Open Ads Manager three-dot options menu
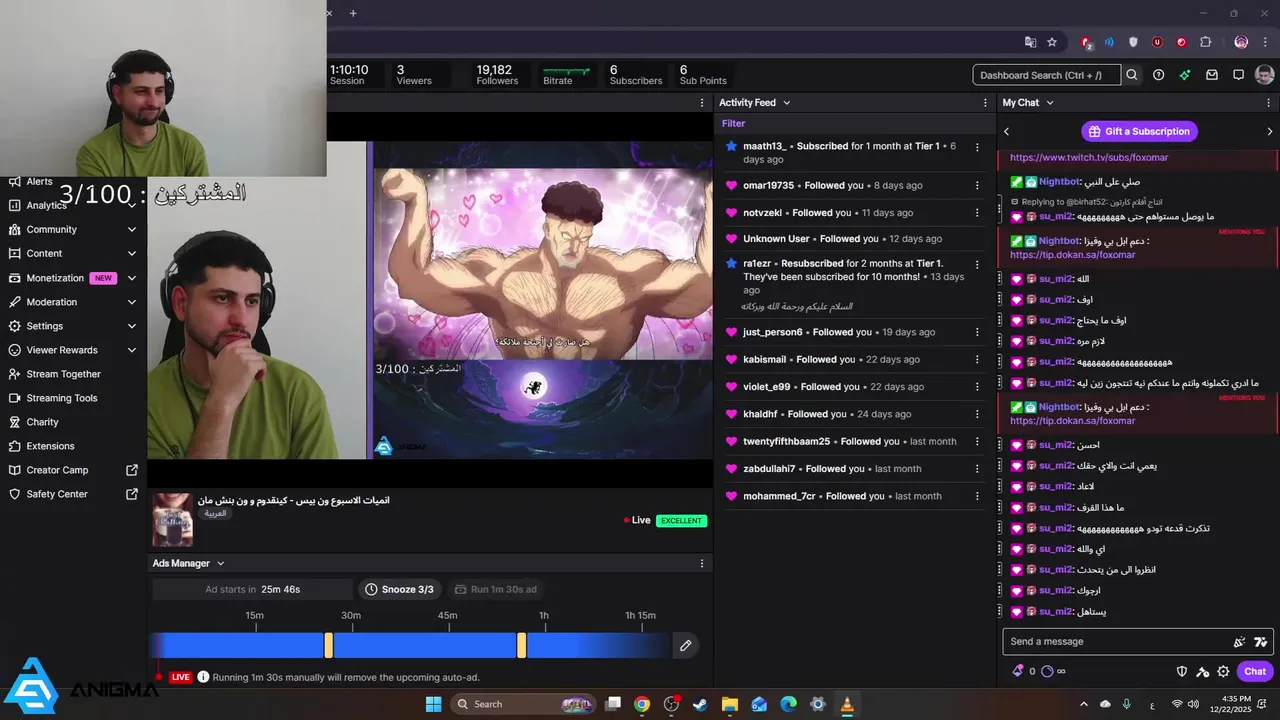The width and height of the screenshot is (1280, 720). [702, 564]
